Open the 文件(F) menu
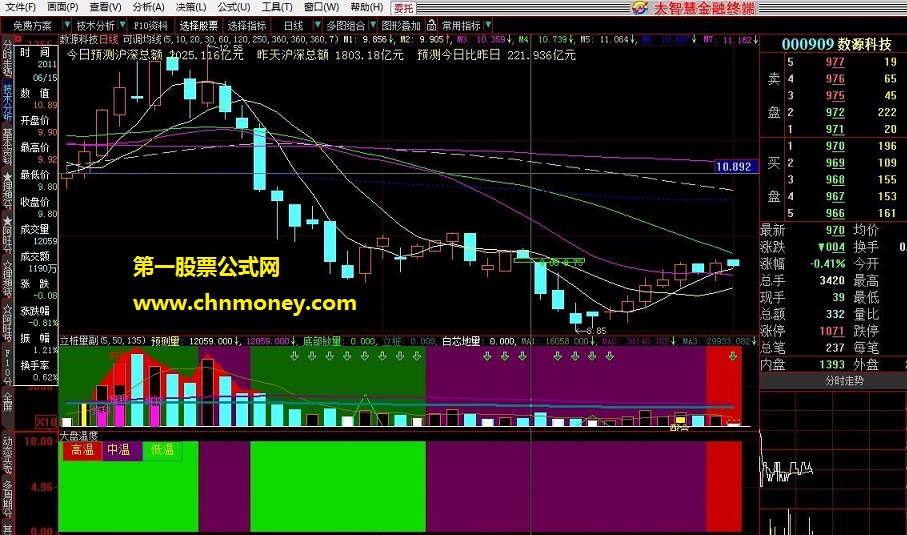 pos(20,8)
